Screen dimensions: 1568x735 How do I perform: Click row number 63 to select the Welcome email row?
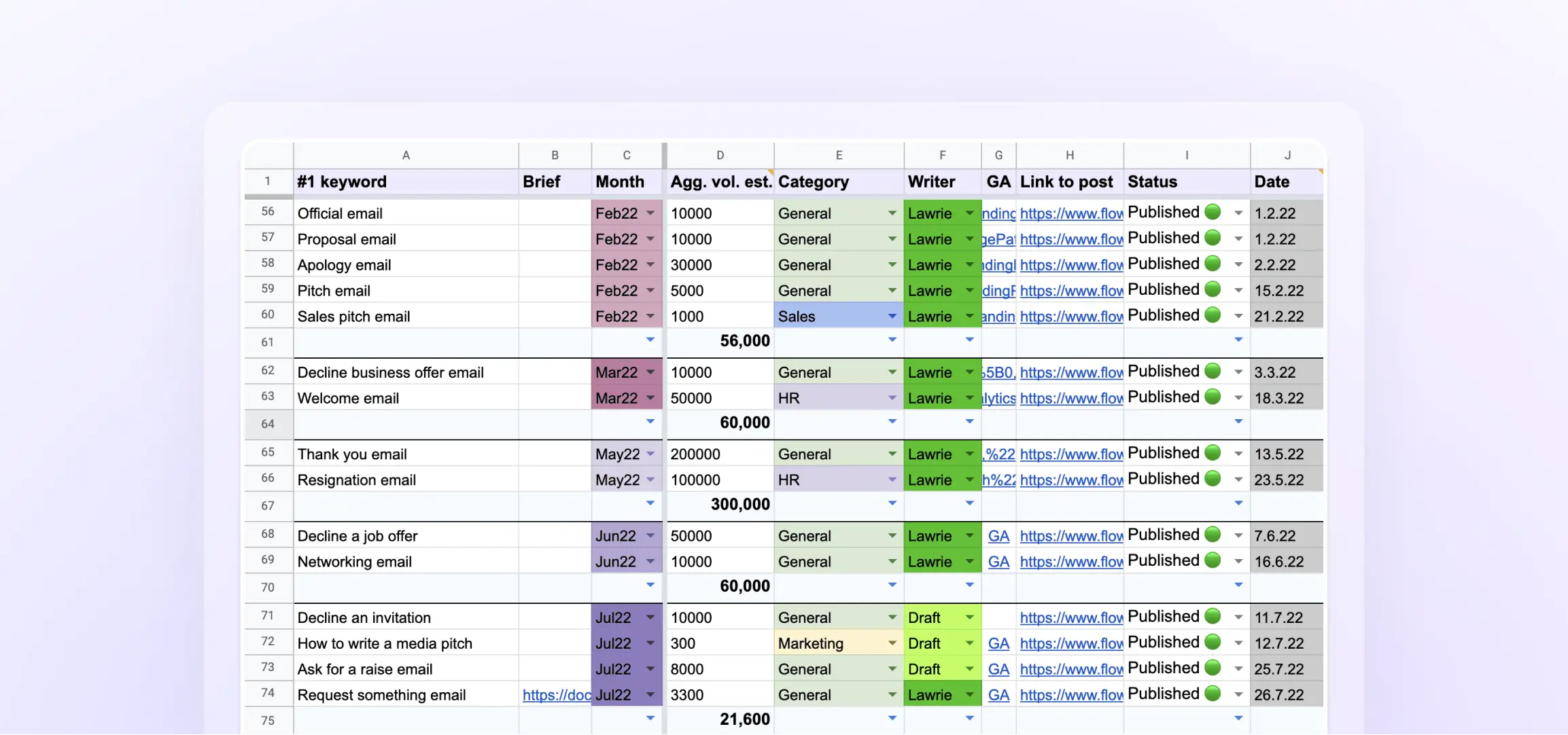pos(267,397)
